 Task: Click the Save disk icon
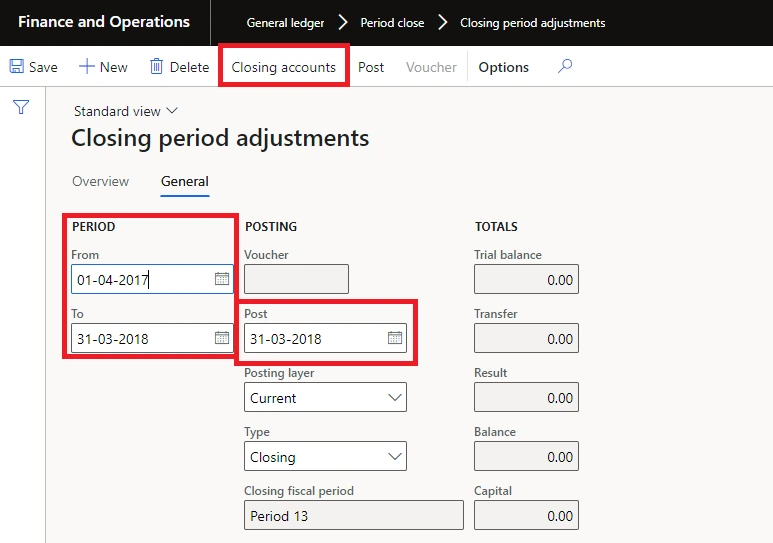coord(17,66)
